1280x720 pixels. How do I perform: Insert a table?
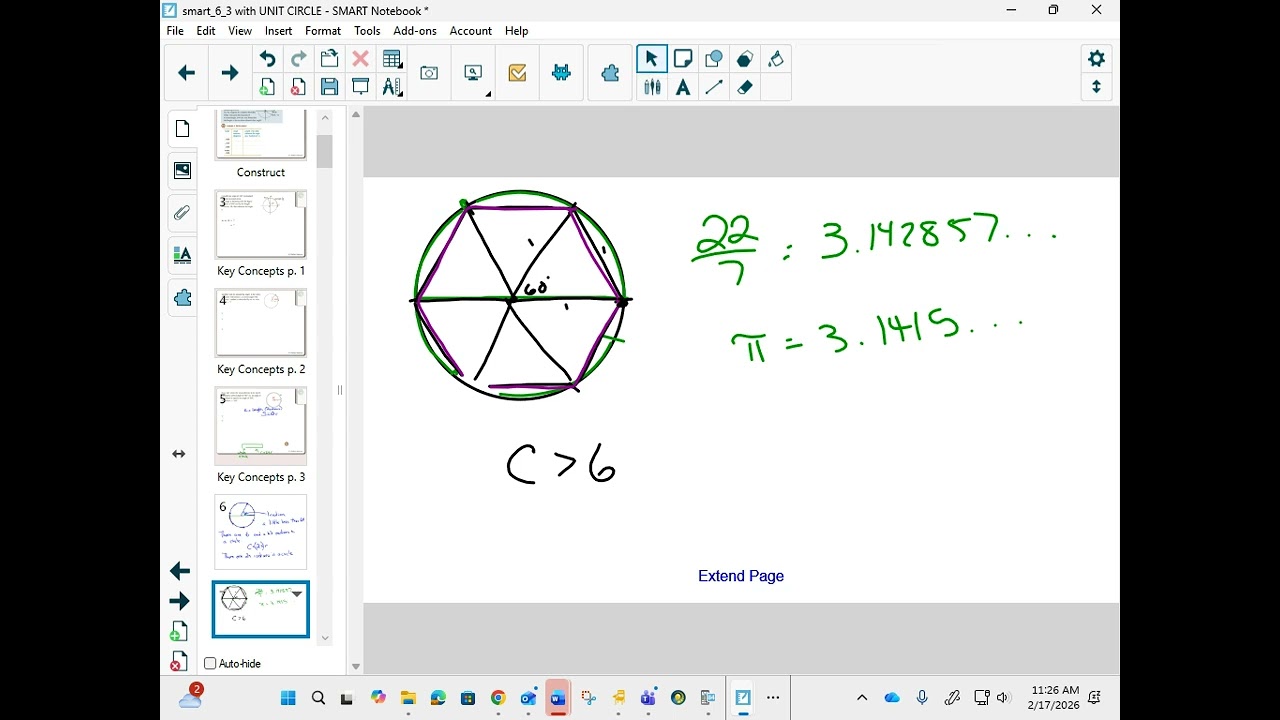[392, 59]
